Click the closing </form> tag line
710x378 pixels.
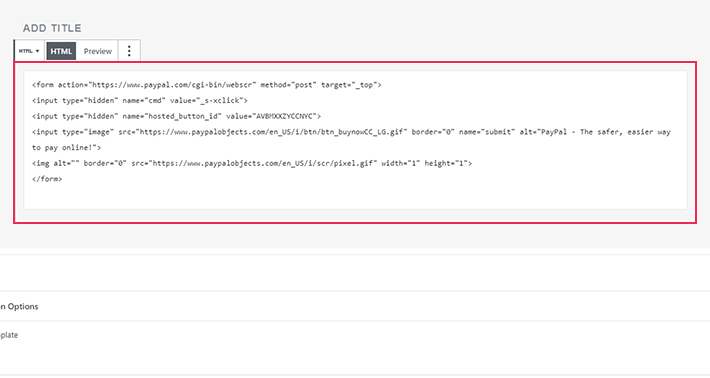(x=47, y=179)
